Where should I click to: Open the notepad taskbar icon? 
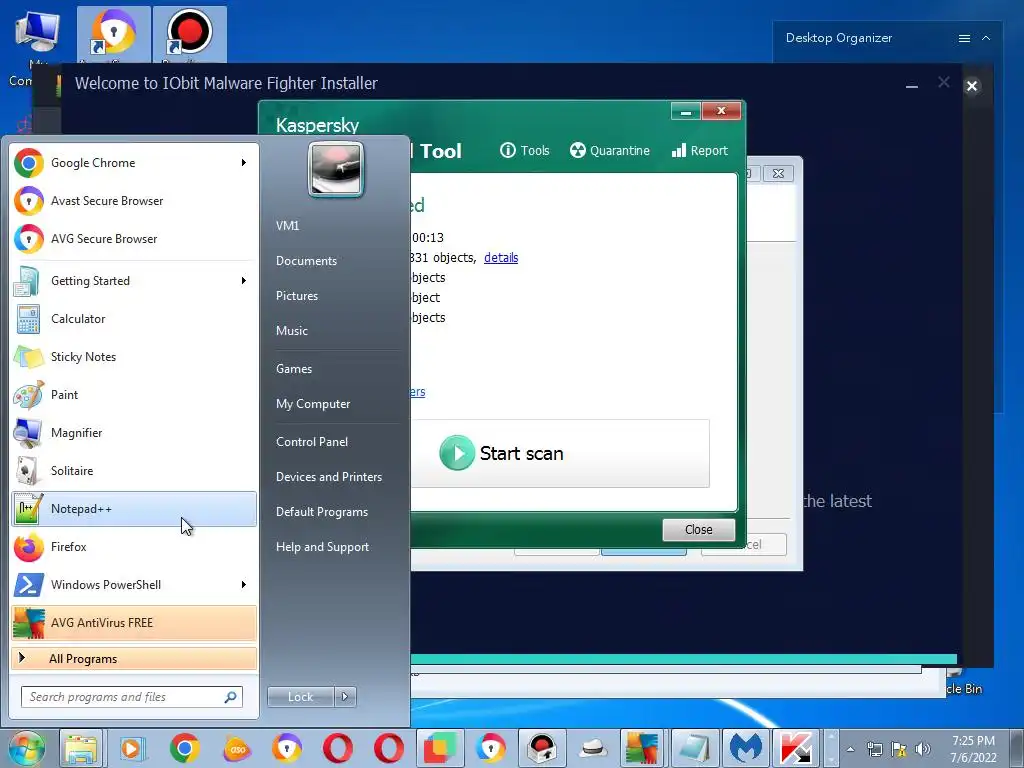pos(695,748)
